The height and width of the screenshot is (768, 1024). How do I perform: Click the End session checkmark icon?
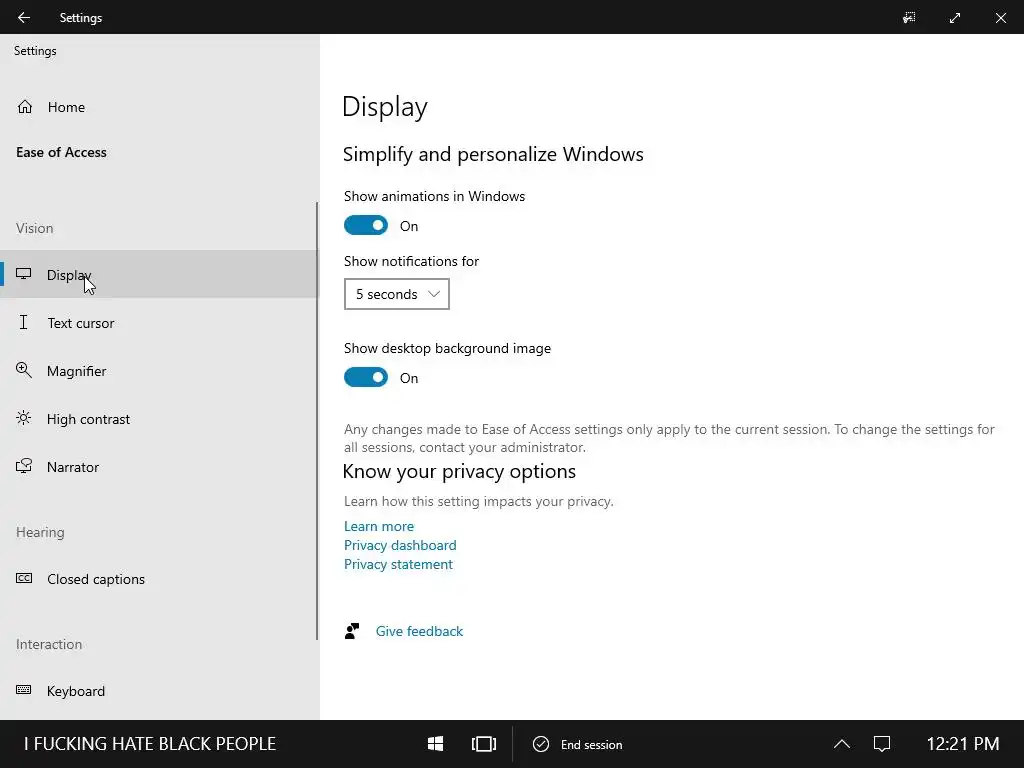(541, 744)
